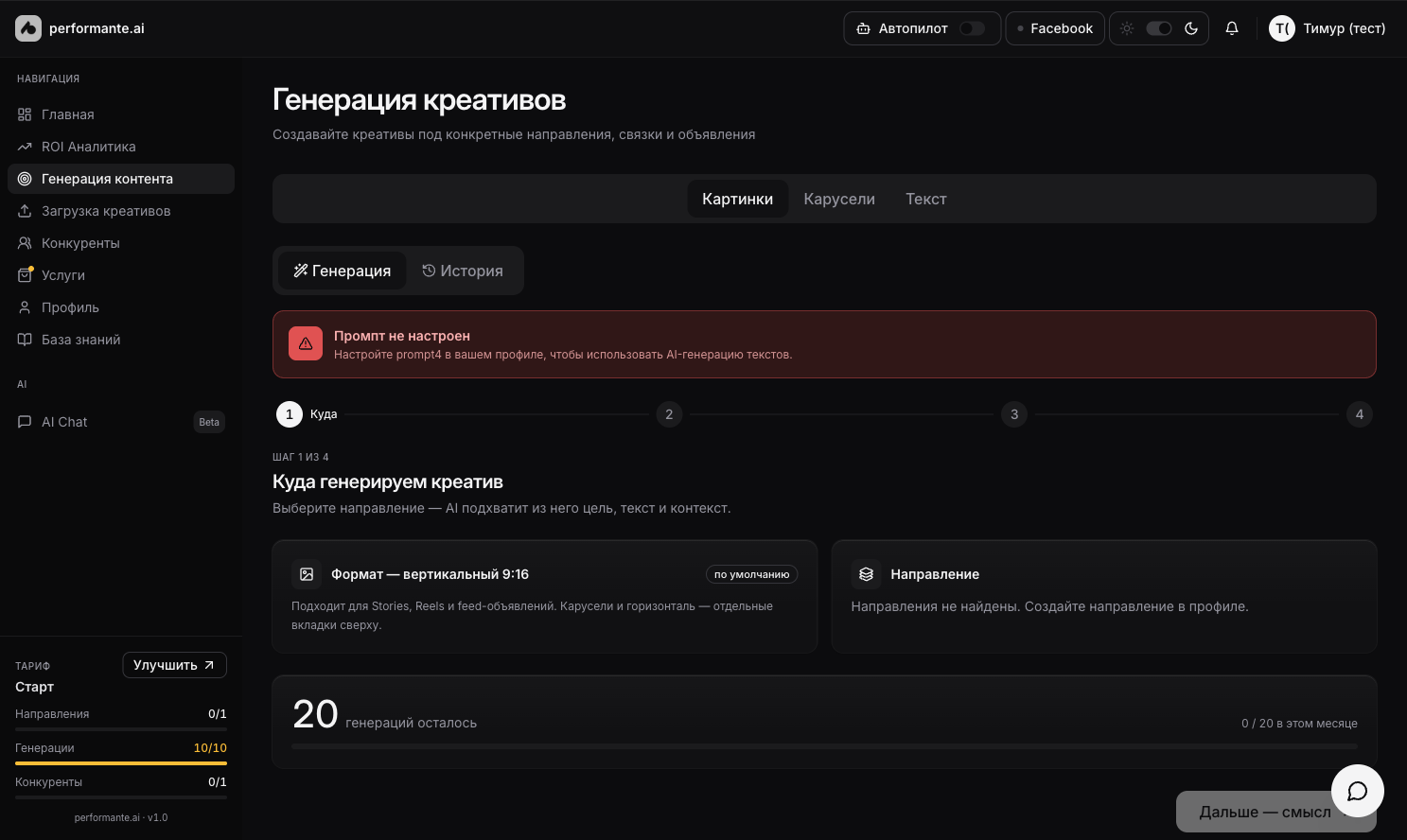Open notifications bell icon
This screenshot has width=1407, height=840.
pyautogui.click(x=1232, y=28)
